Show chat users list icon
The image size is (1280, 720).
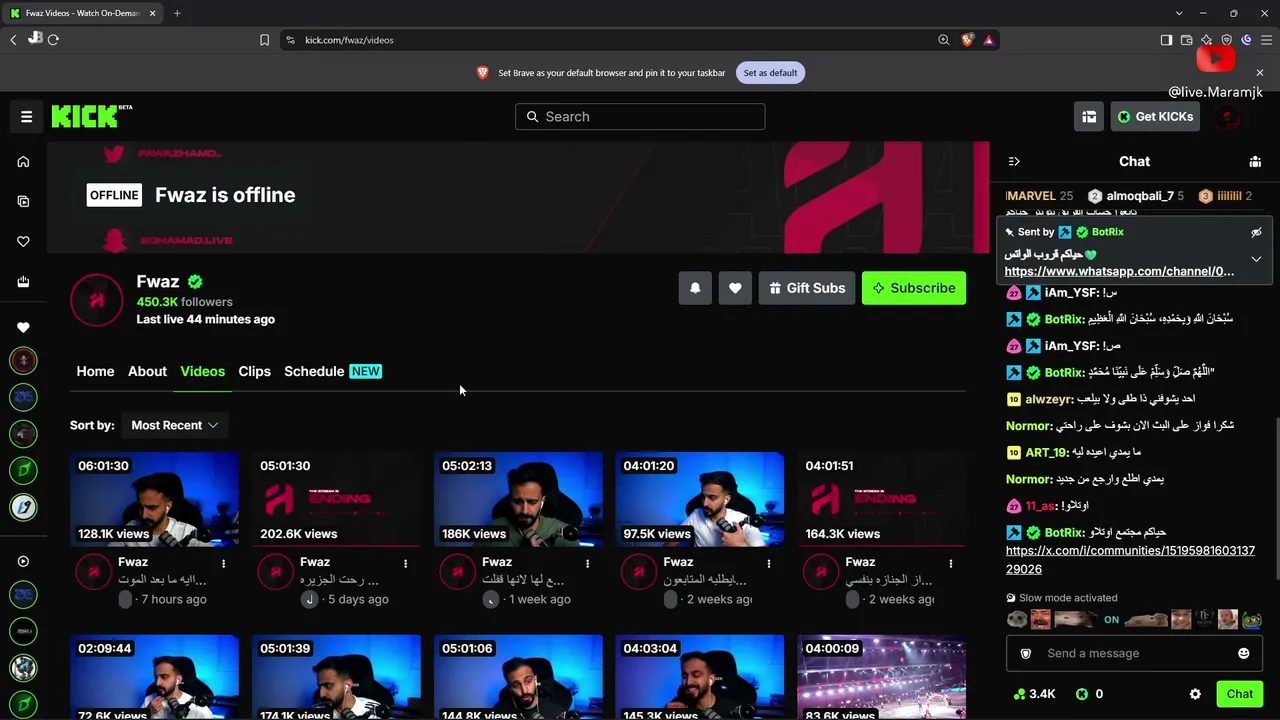click(x=1255, y=161)
